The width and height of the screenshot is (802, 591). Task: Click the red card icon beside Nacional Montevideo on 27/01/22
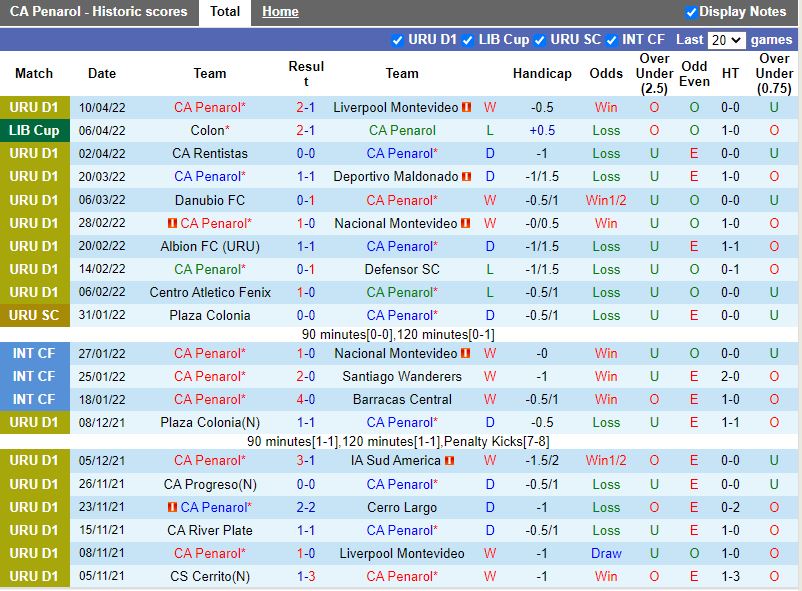click(465, 353)
